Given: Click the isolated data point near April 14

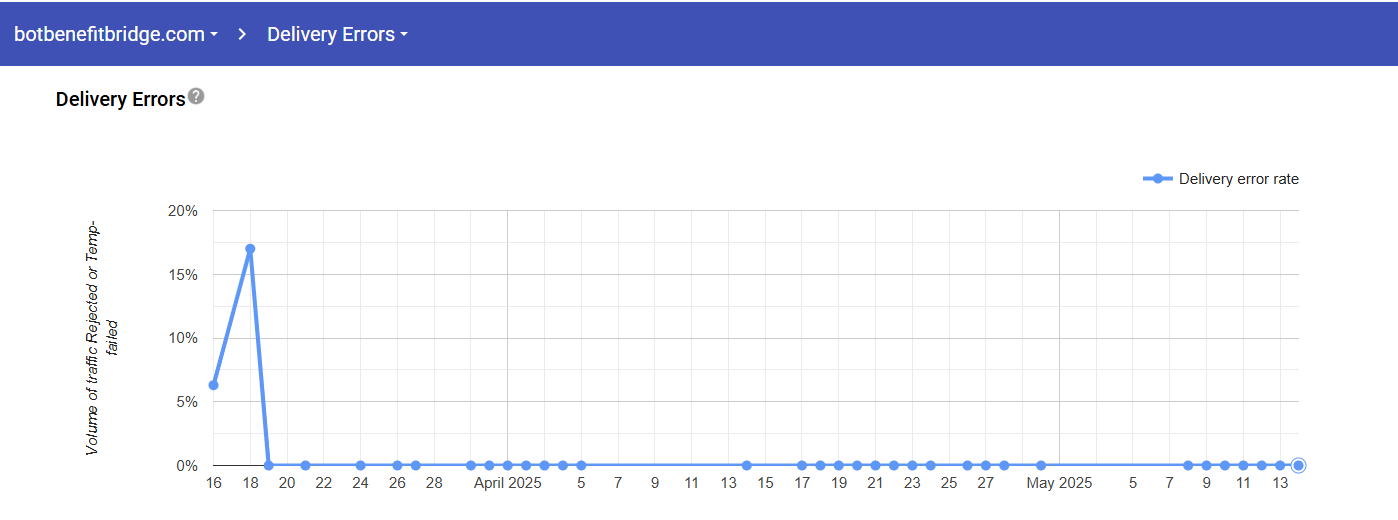Looking at the screenshot, I should point(747,465).
